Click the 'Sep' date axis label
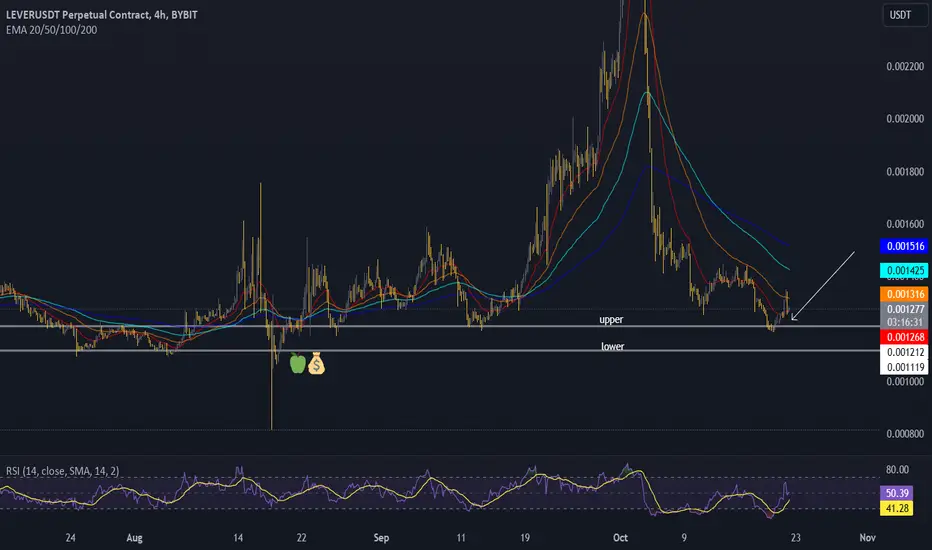Image resolution: width=932 pixels, height=550 pixels. (x=381, y=538)
